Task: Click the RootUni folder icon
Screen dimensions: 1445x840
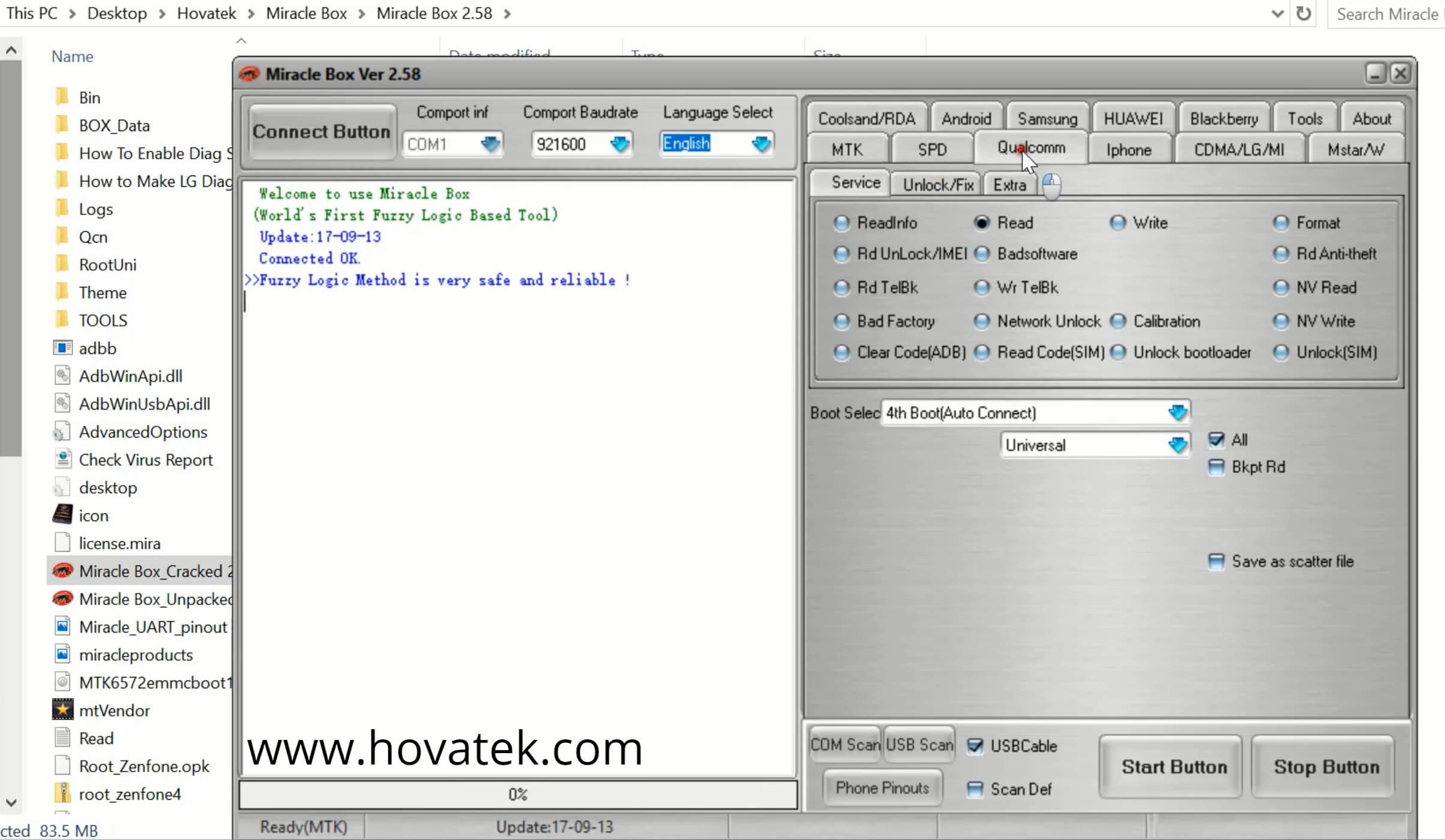Action: 62,264
